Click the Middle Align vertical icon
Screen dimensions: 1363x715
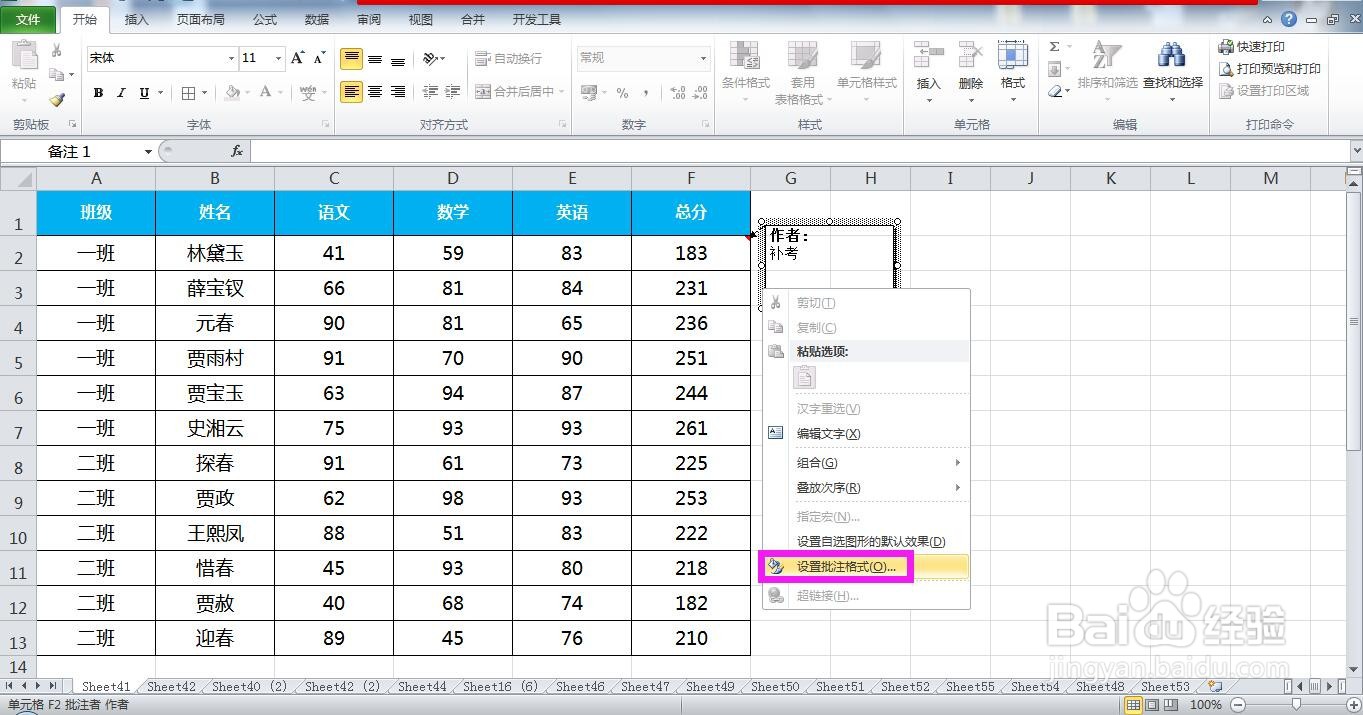click(375, 59)
